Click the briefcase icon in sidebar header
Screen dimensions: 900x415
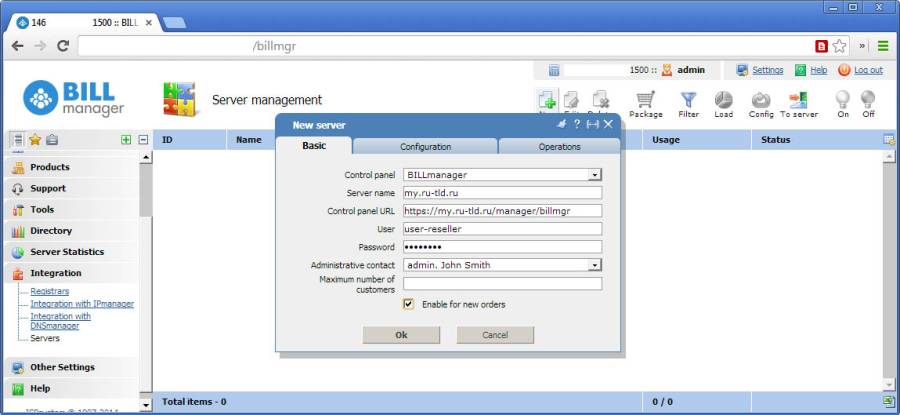coord(52,139)
